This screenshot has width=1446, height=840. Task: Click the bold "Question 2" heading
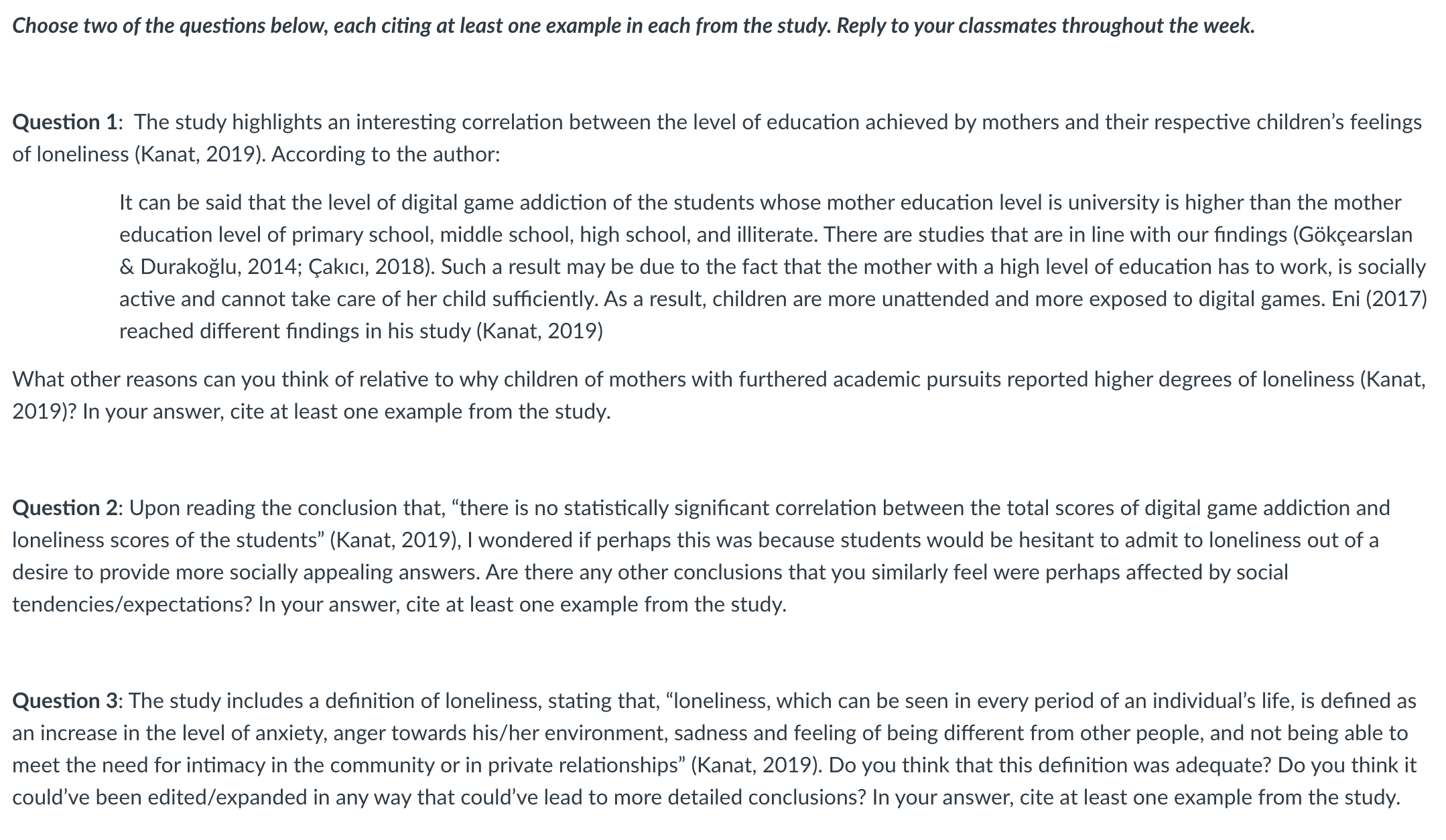[65, 508]
